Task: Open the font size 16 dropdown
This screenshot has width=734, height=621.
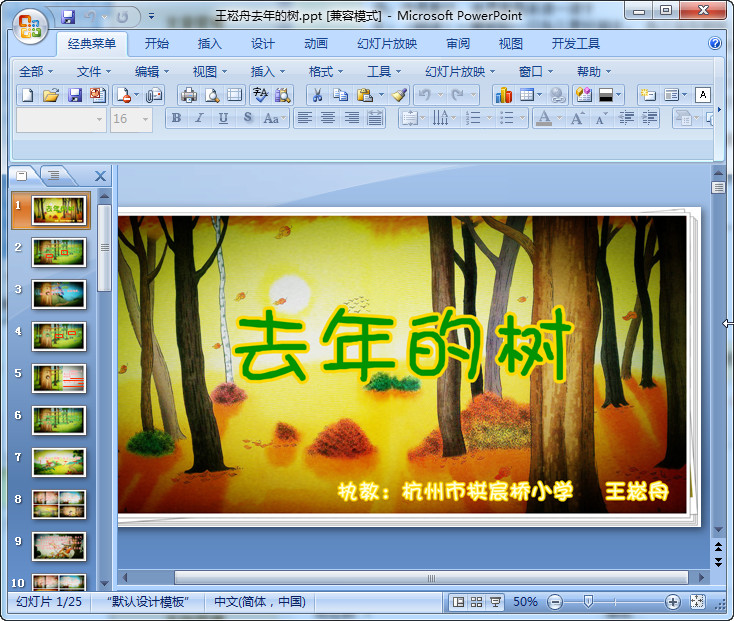Action: pyautogui.click(x=146, y=120)
